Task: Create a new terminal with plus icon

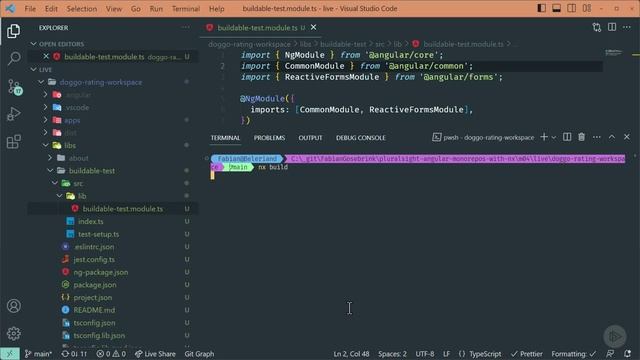Action: (544, 137)
